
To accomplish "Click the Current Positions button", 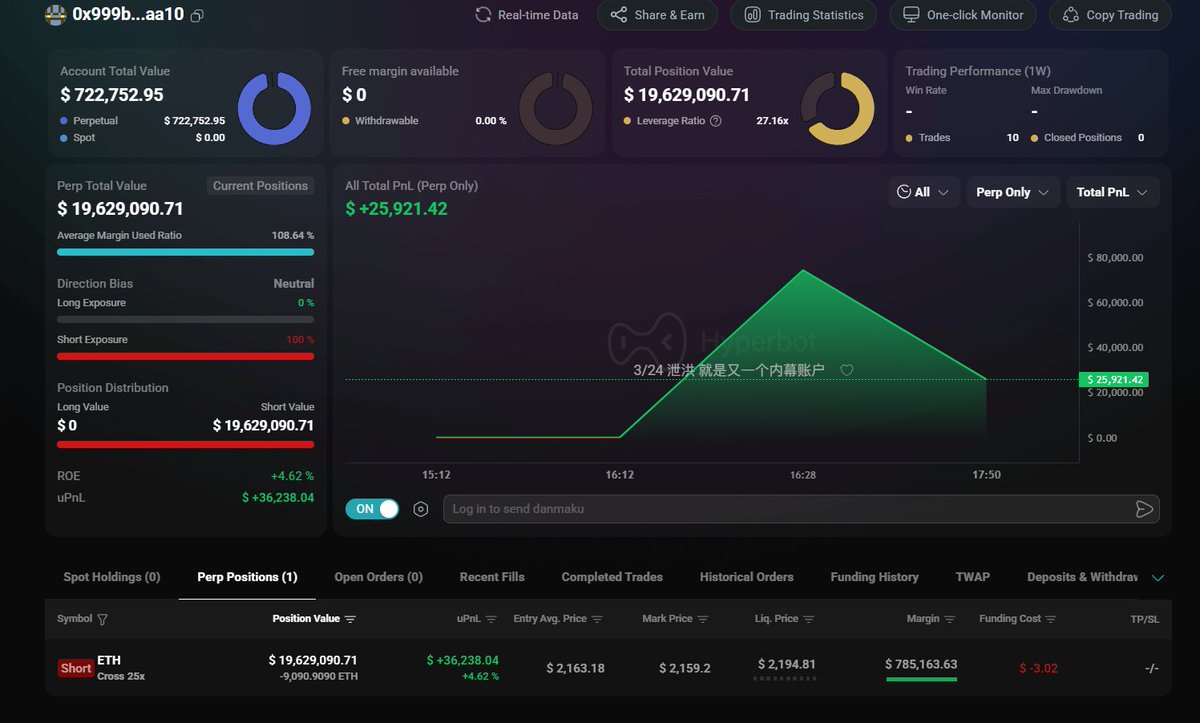I will pos(260,186).
